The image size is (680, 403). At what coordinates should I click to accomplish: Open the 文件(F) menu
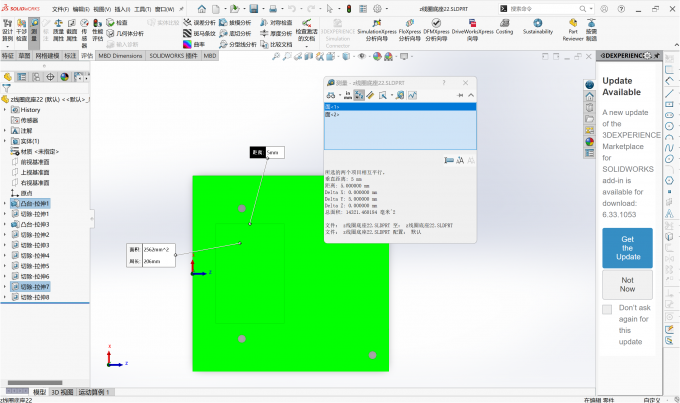tap(60, 9)
